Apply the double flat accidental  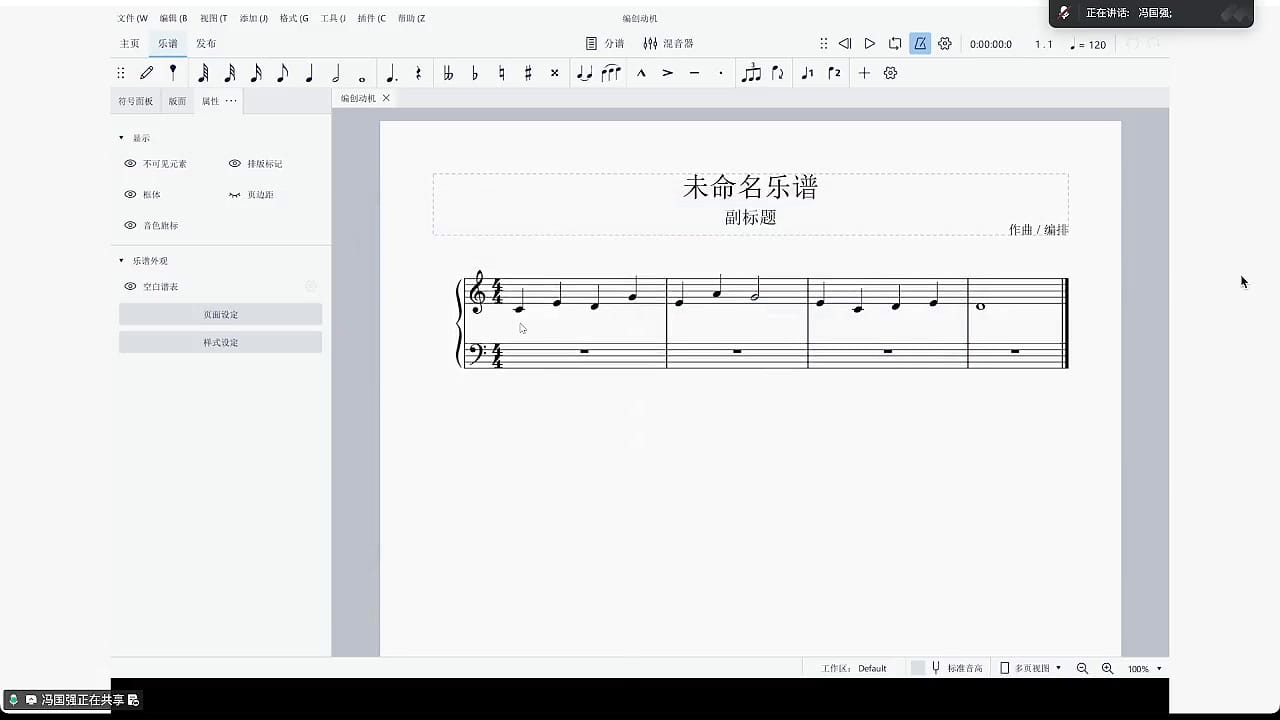pyautogui.click(x=448, y=73)
